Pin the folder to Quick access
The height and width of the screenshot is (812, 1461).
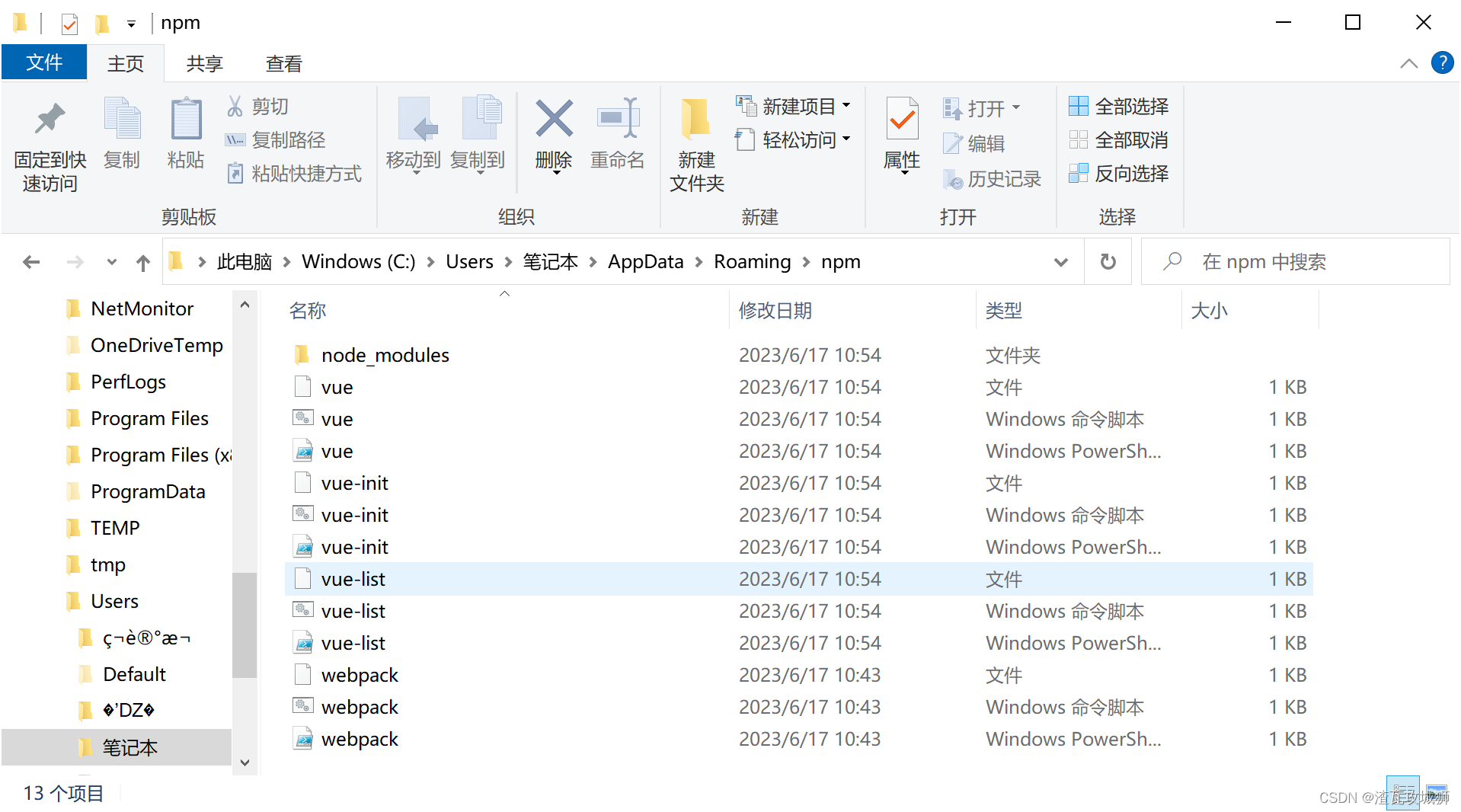point(50,145)
